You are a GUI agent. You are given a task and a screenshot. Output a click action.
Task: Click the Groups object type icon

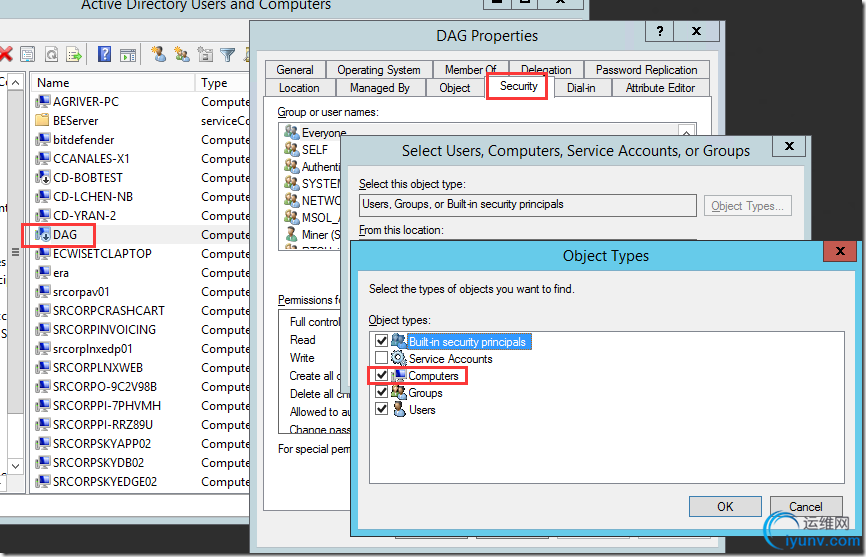click(x=399, y=392)
